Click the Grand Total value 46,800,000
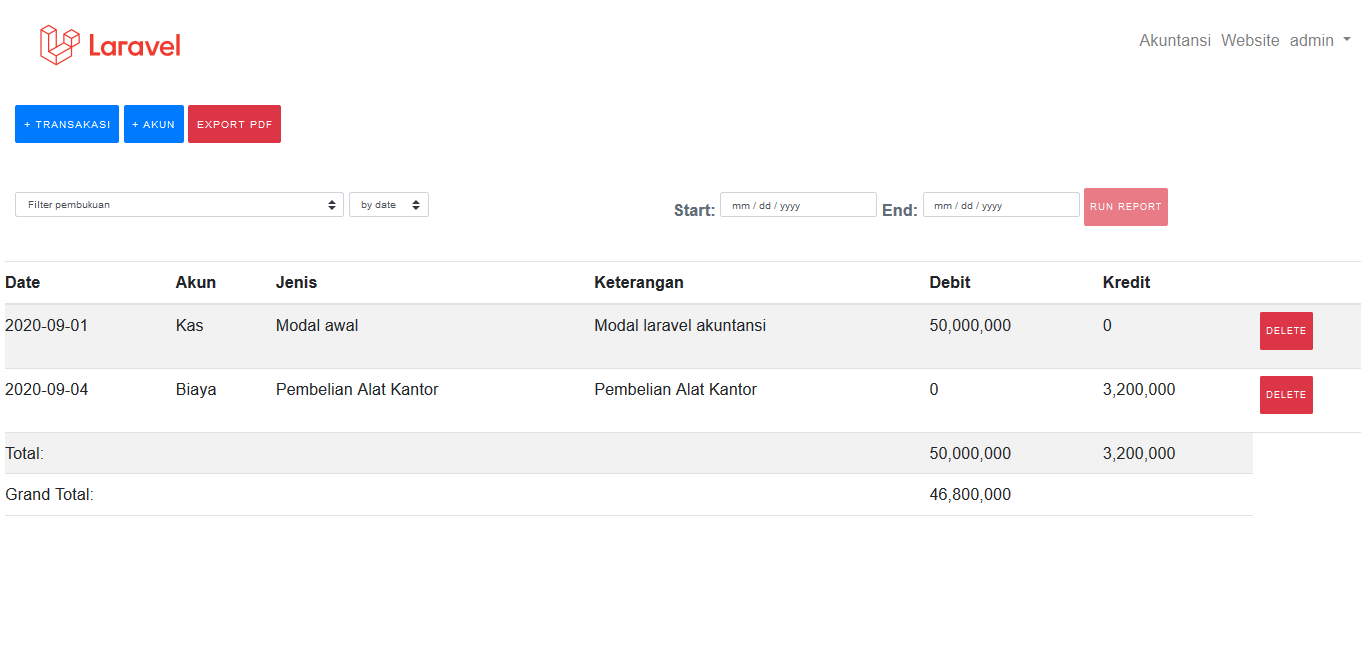 [x=969, y=495]
